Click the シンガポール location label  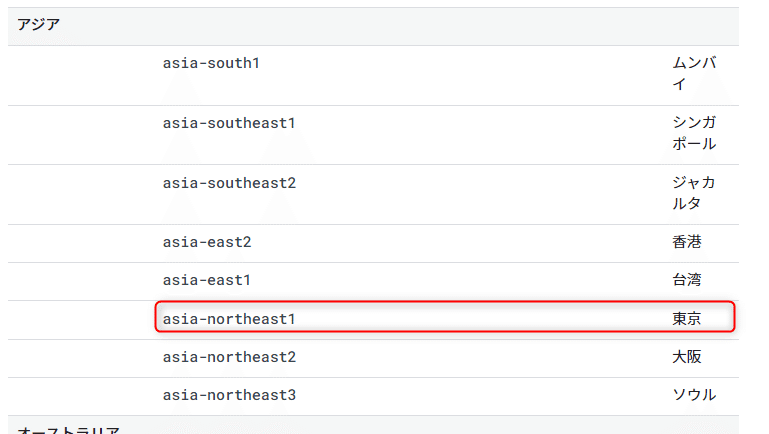click(x=694, y=133)
